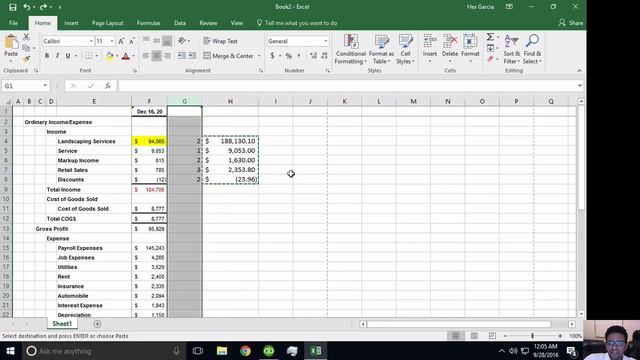Toggle Wrap Text
The width and height of the screenshot is (640, 360).
(220, 41)
